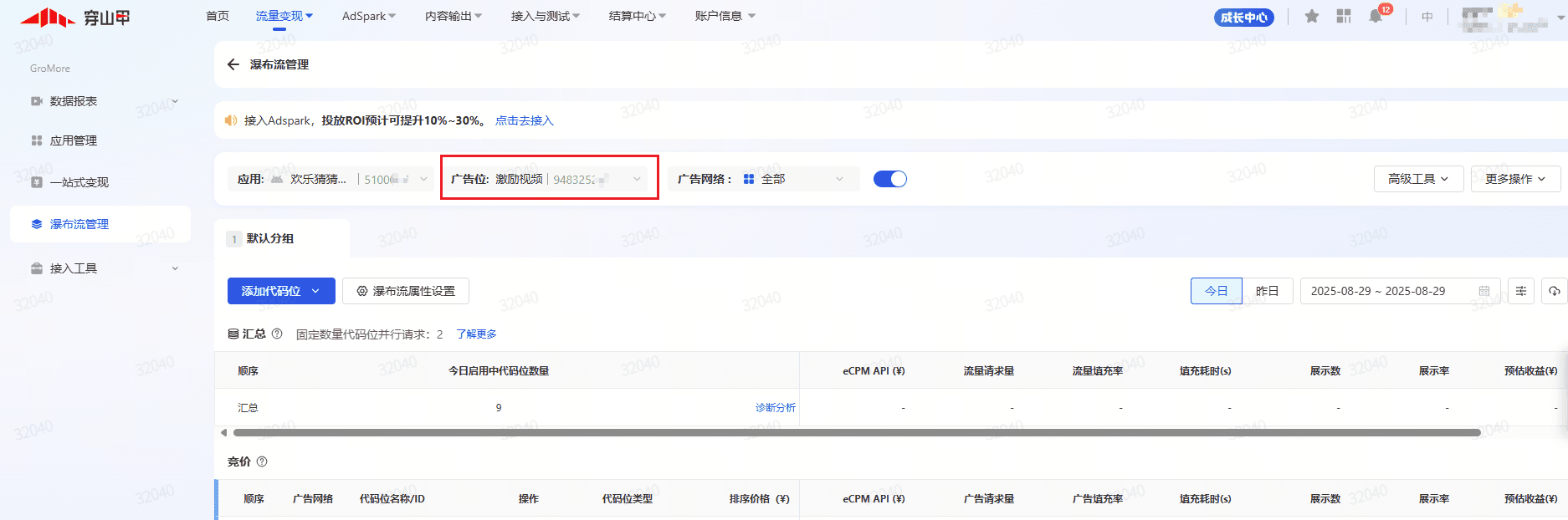Screen dimensions: 1568x520
Task: Click the gear icon in 瀑布流属性设置
Action: [362, 291]
